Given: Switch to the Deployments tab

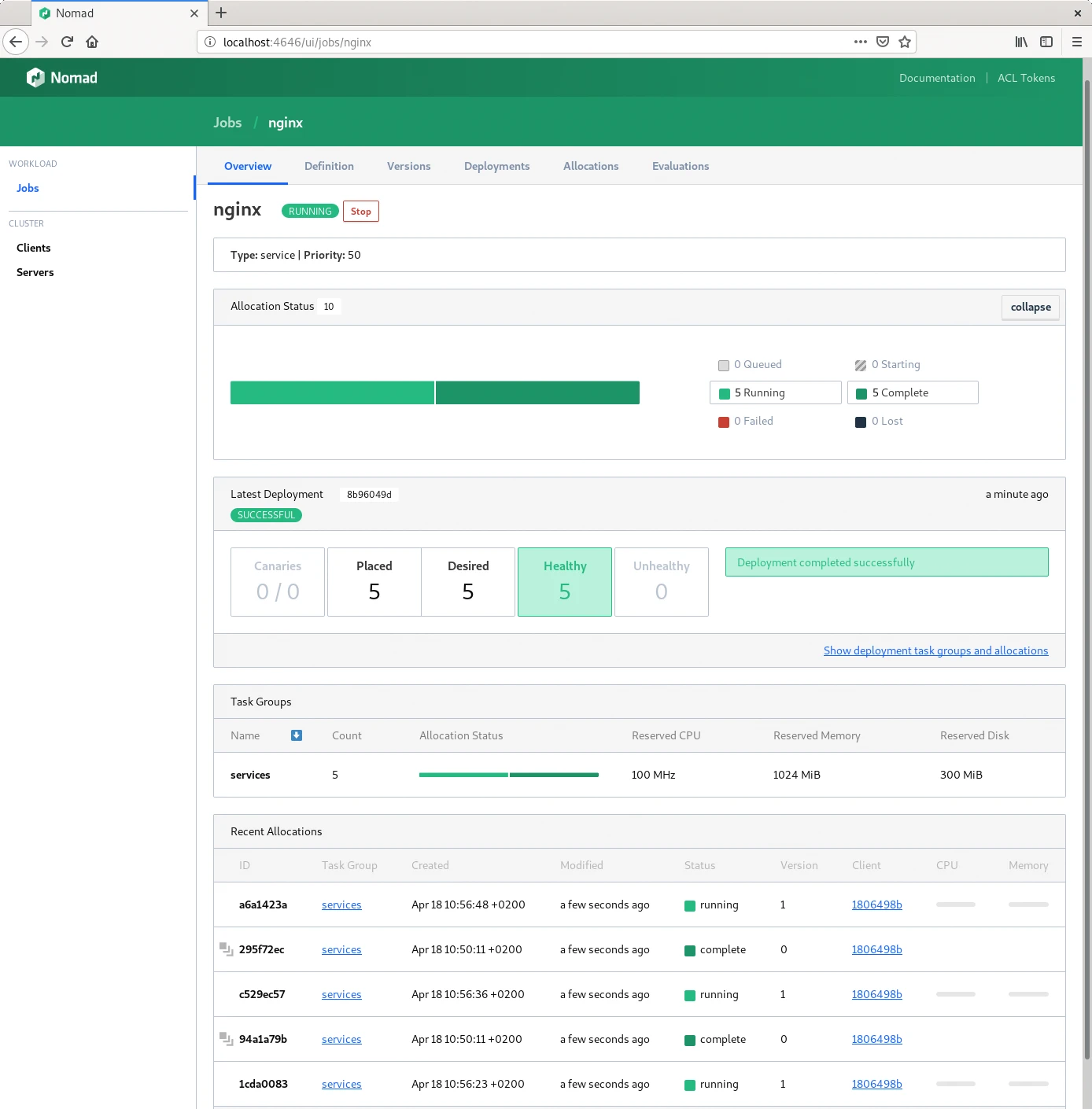Looking at the screenshot, I should [x=496, y=166].
